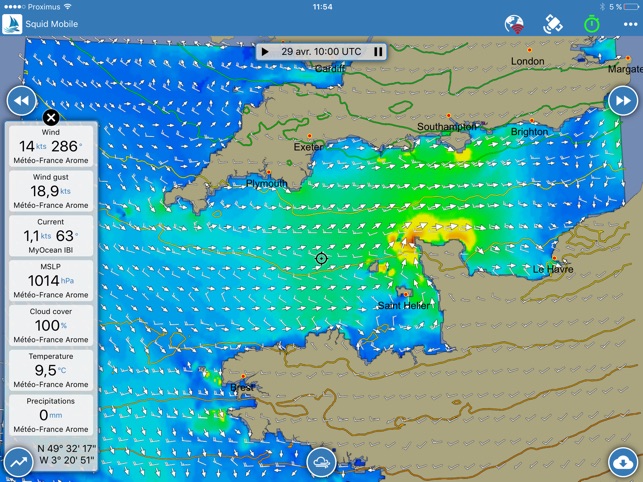This screenshot has width=643, height=482.
Task: Tap the Le Havre city label
Action: (553, 269)
